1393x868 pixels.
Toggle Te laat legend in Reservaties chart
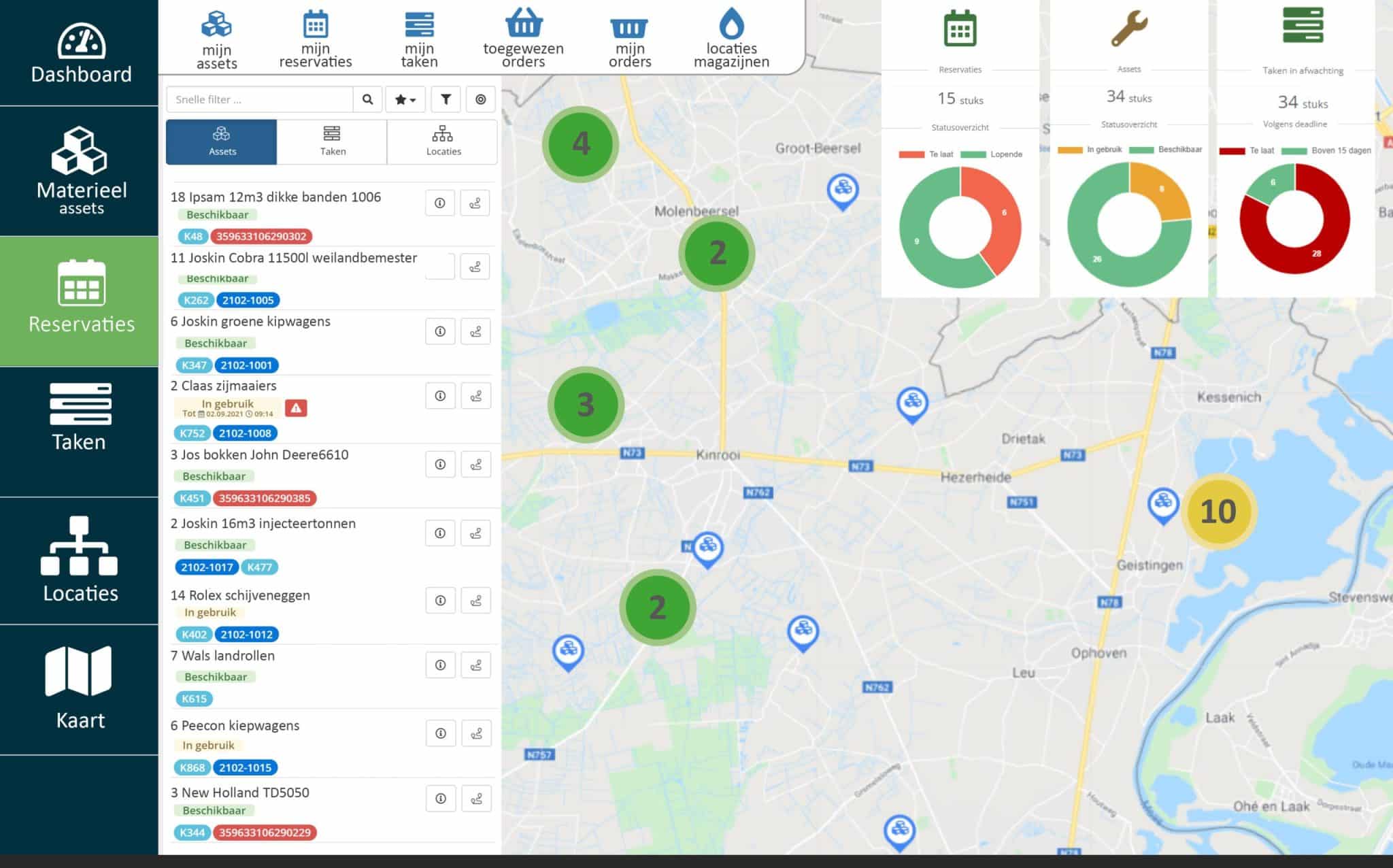(926, 154)
